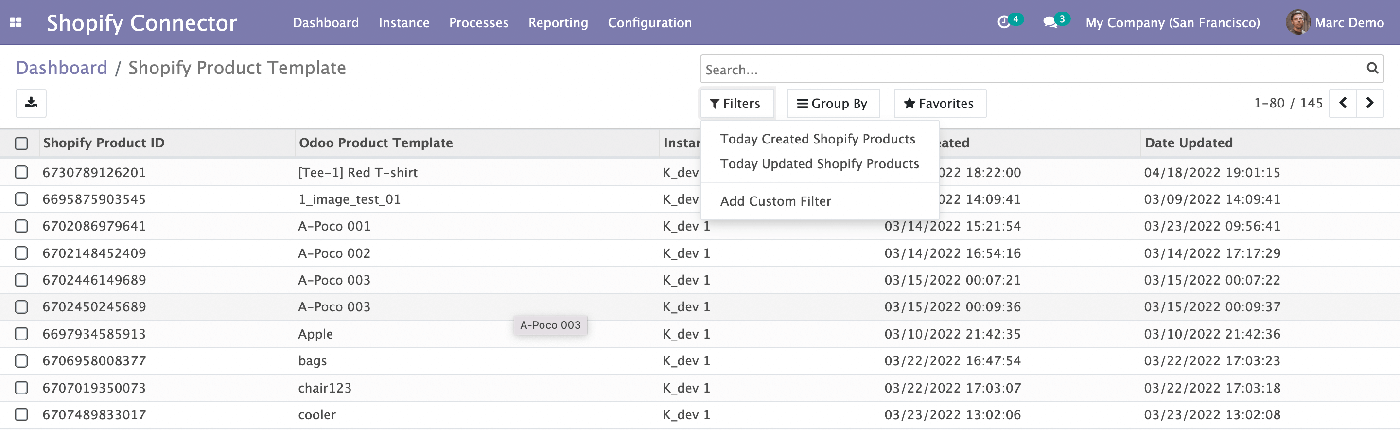This screenshot has width=1400, height=430.
Task: Open the 1_image_test_01 record
Action: tap(349, 199)
